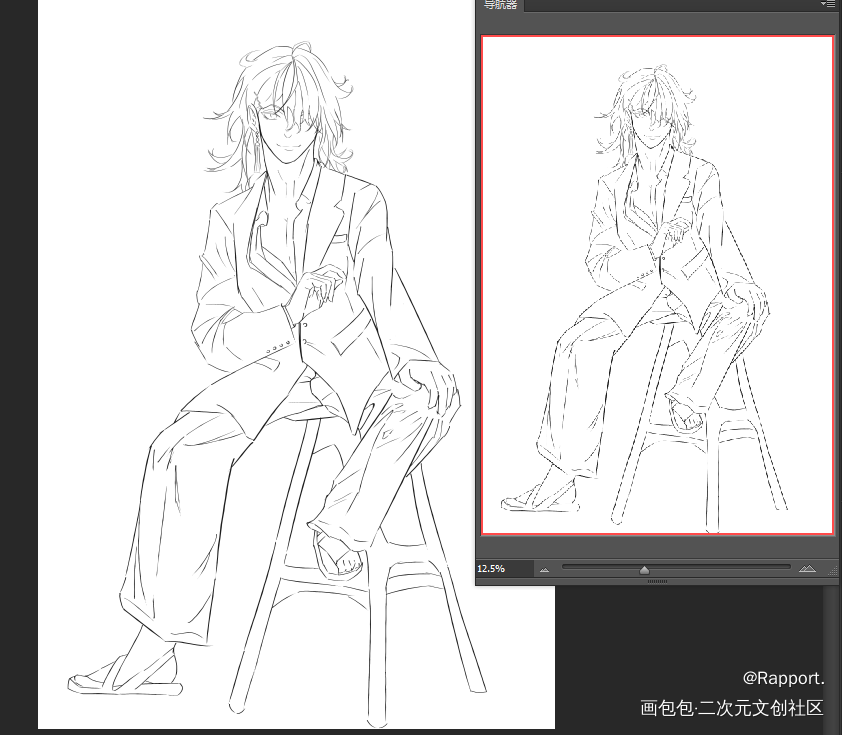
Task: Click the zoom slider track left of handle
Action: pos(600,567)
